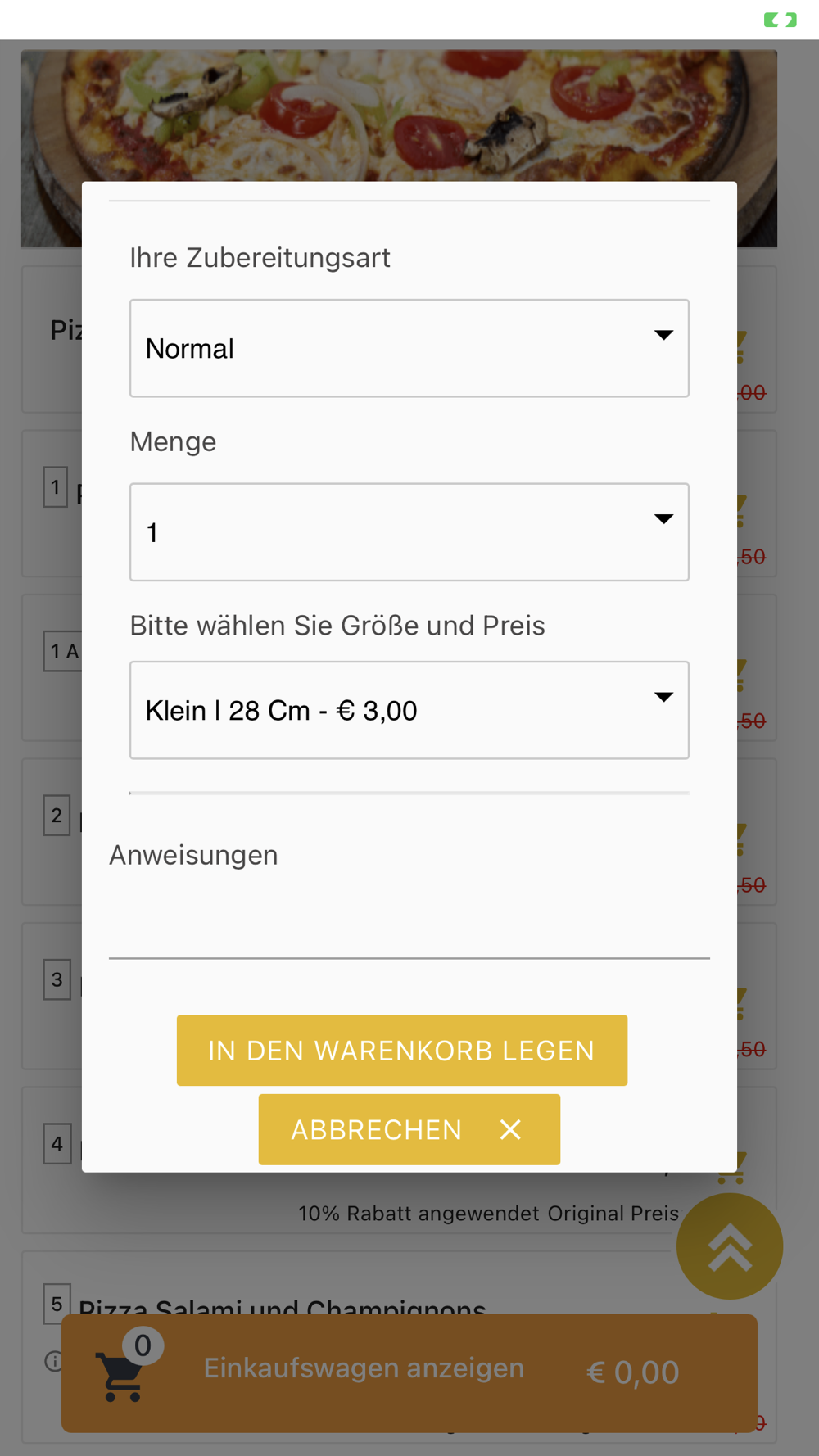The width and height of the screenshot is (819, 1456).
Task: Click the arrow beside Klein 28 Cm
Action: [663, 697]
